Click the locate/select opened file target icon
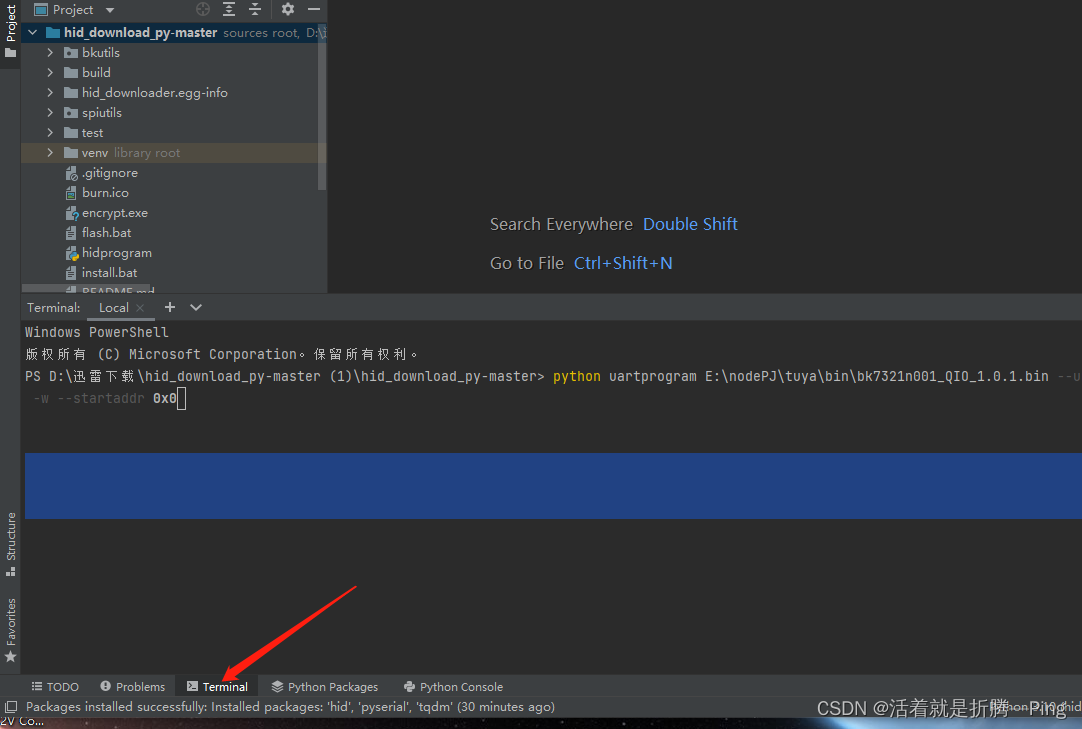Image resolution: width=1082 pixels, height=729 pixels. click(x=203, y=9)
